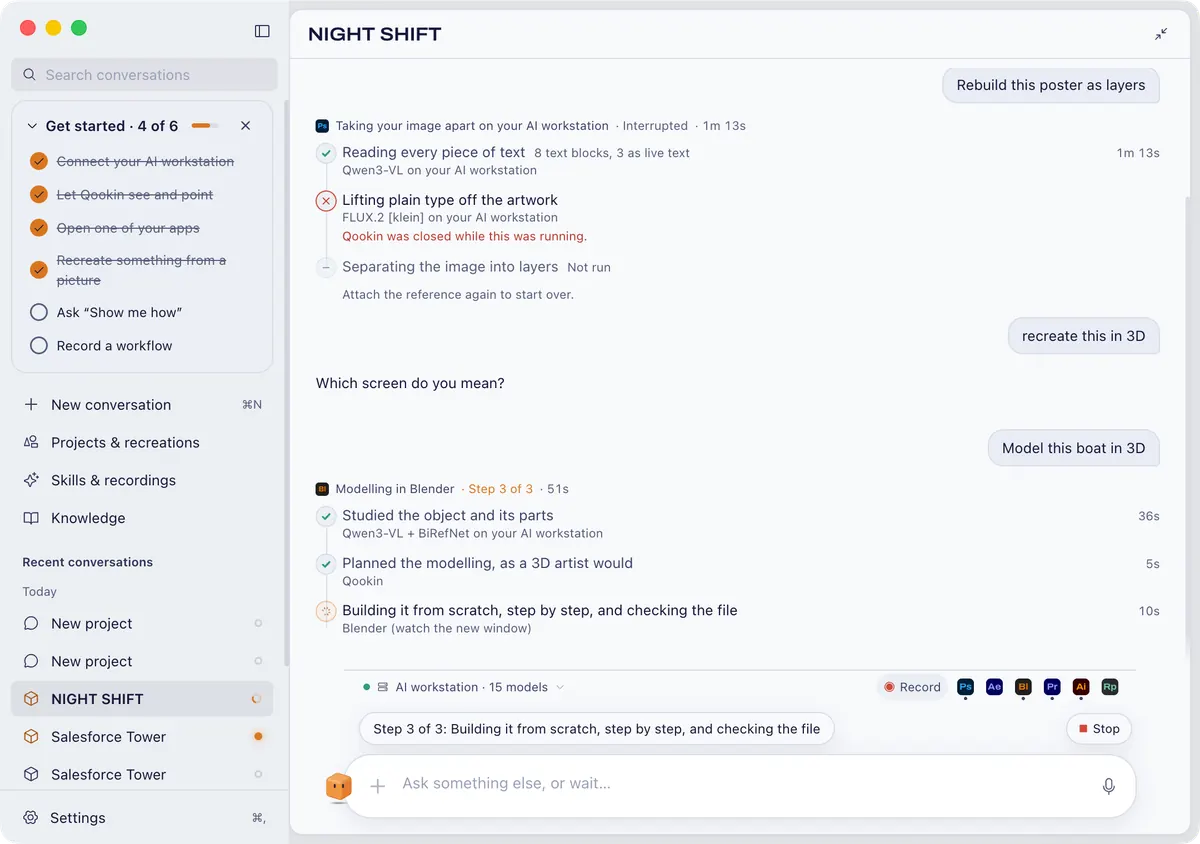Click the Rebuild this poster as layers message
The height and width of the screenshot is (844, 1200).
point(1051,85)
